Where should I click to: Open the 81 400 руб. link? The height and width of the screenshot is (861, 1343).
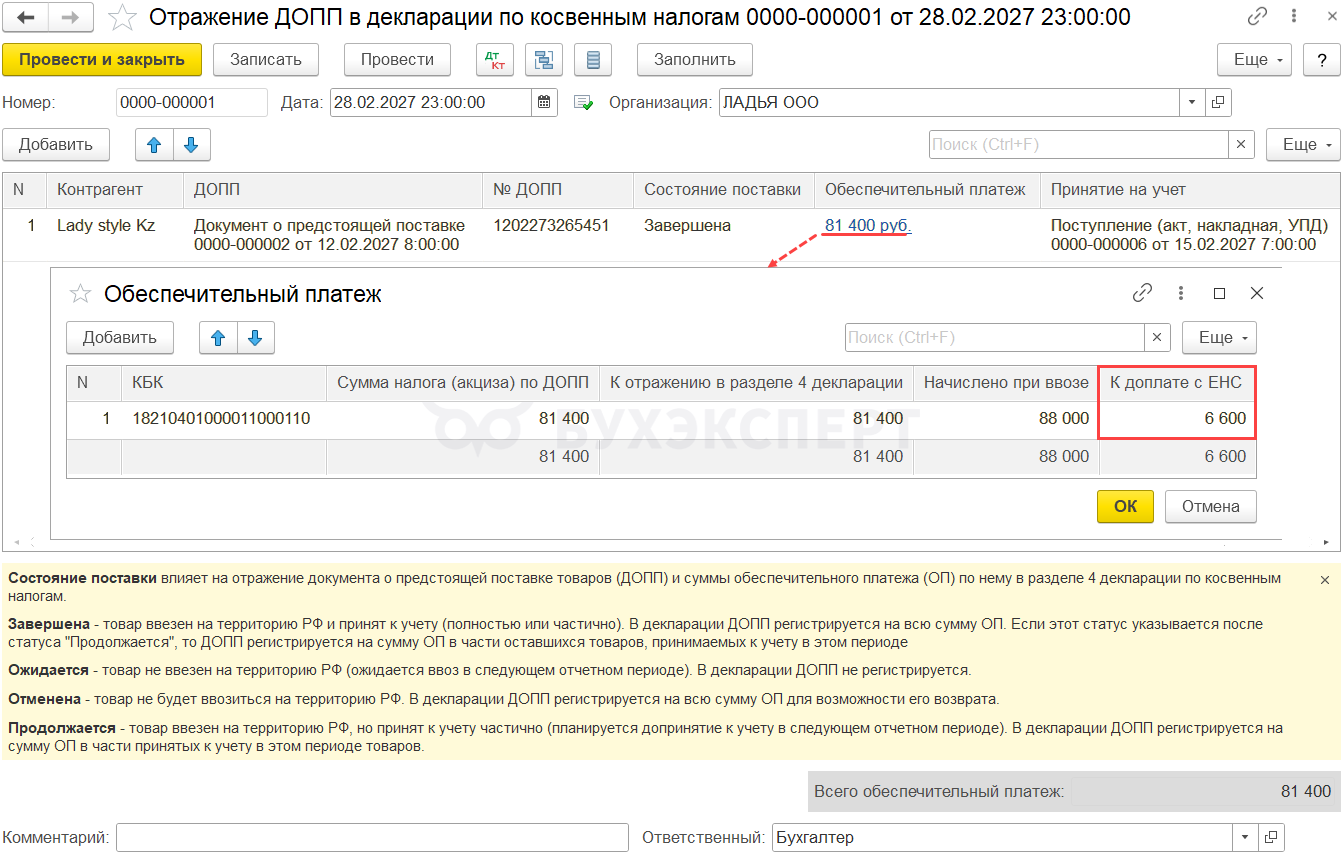867,226
